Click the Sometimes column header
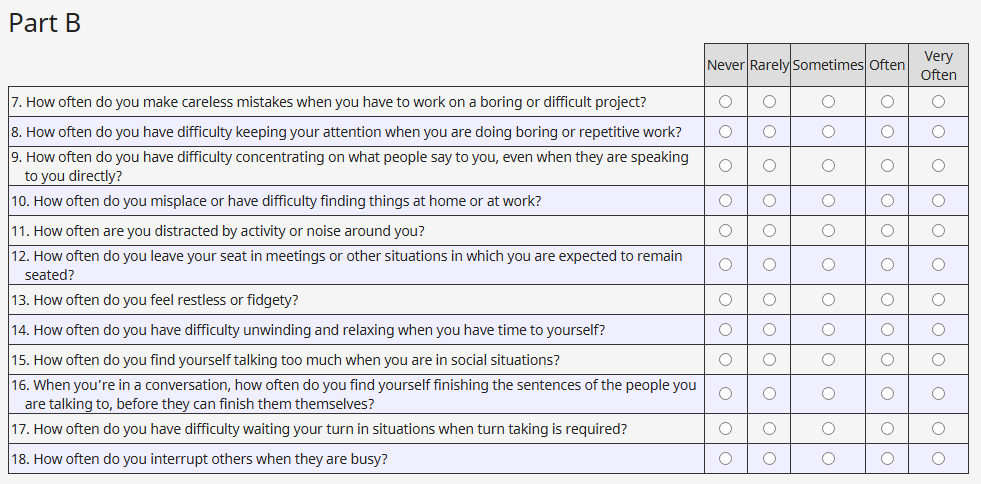The height and width of the screenshot is (484, 981). pyautogui.click(x=828, y=65)
